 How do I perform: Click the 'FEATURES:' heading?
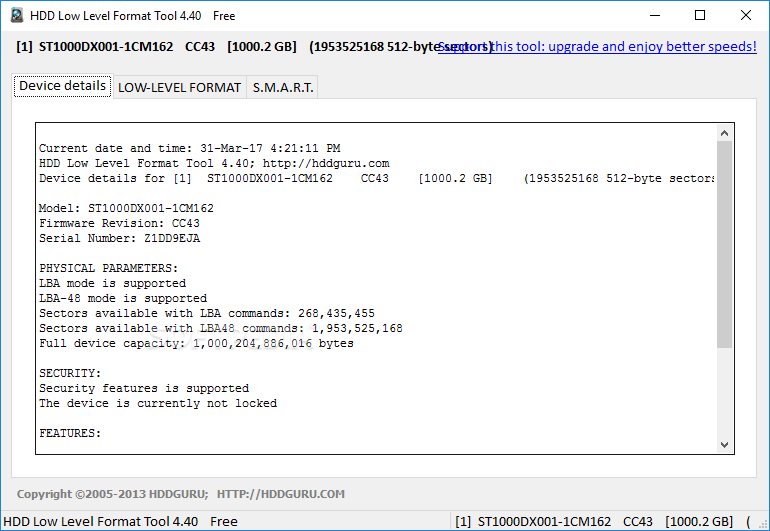pyautogui.click(x=70, y=433)
